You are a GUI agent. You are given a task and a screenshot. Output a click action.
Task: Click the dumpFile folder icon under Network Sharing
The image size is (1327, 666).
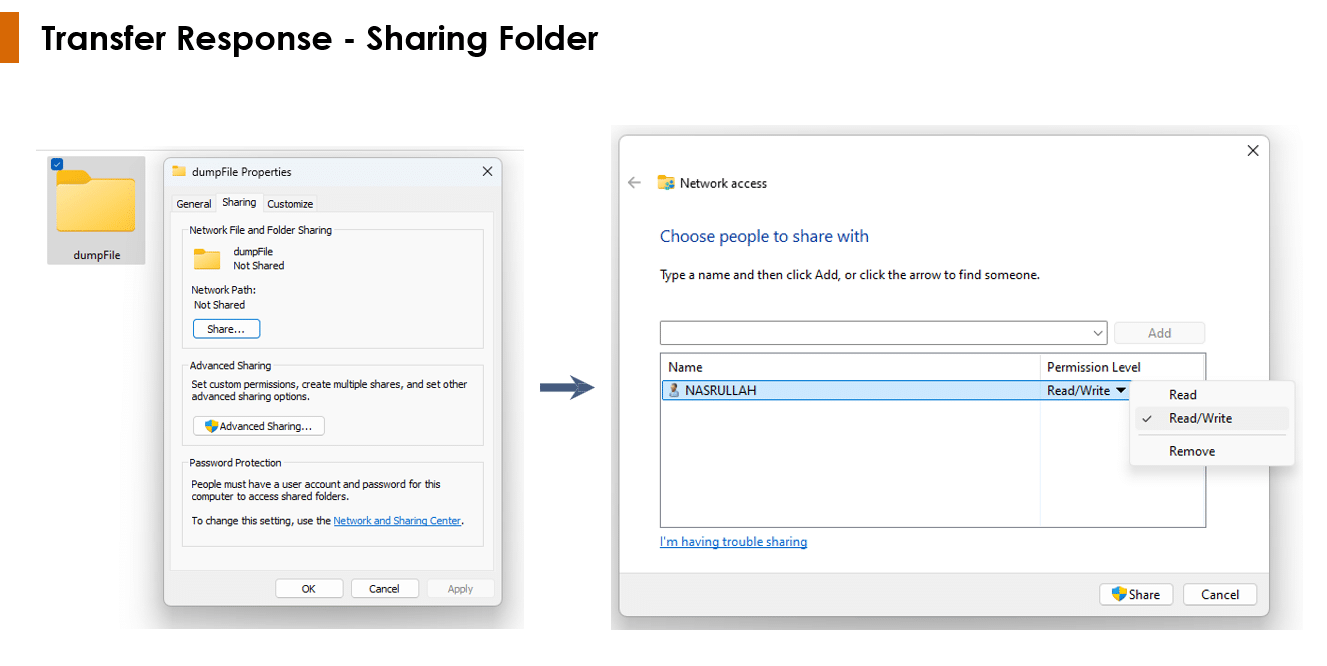coord(207,259)
